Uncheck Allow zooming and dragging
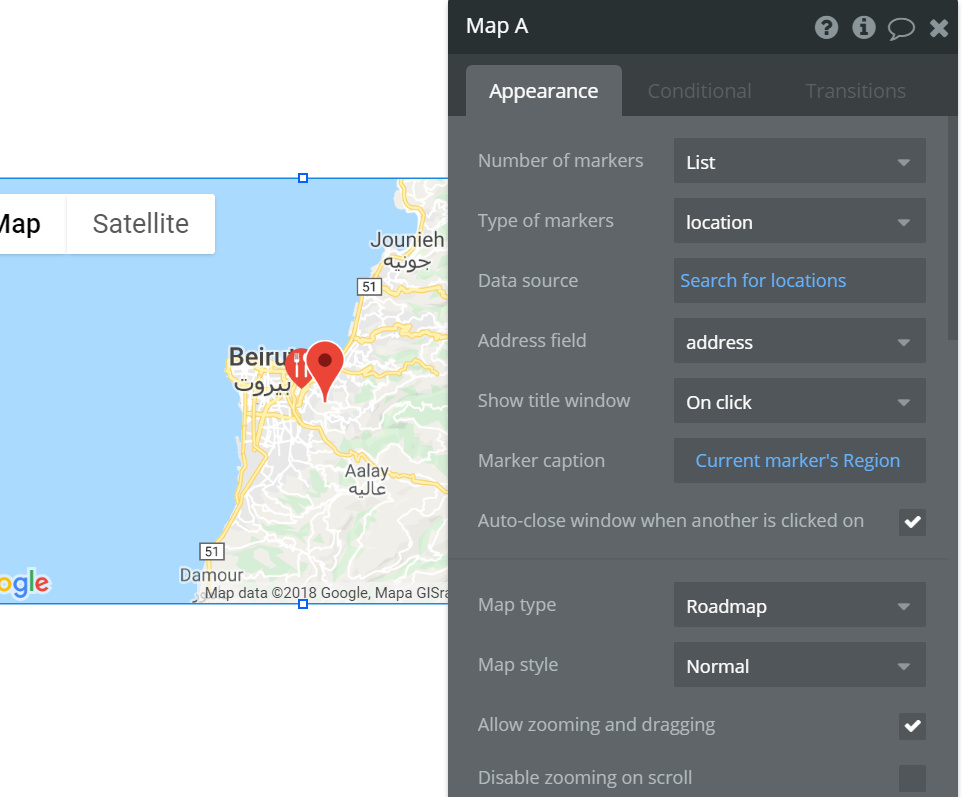962x797 pixels. tap(912, 726)
